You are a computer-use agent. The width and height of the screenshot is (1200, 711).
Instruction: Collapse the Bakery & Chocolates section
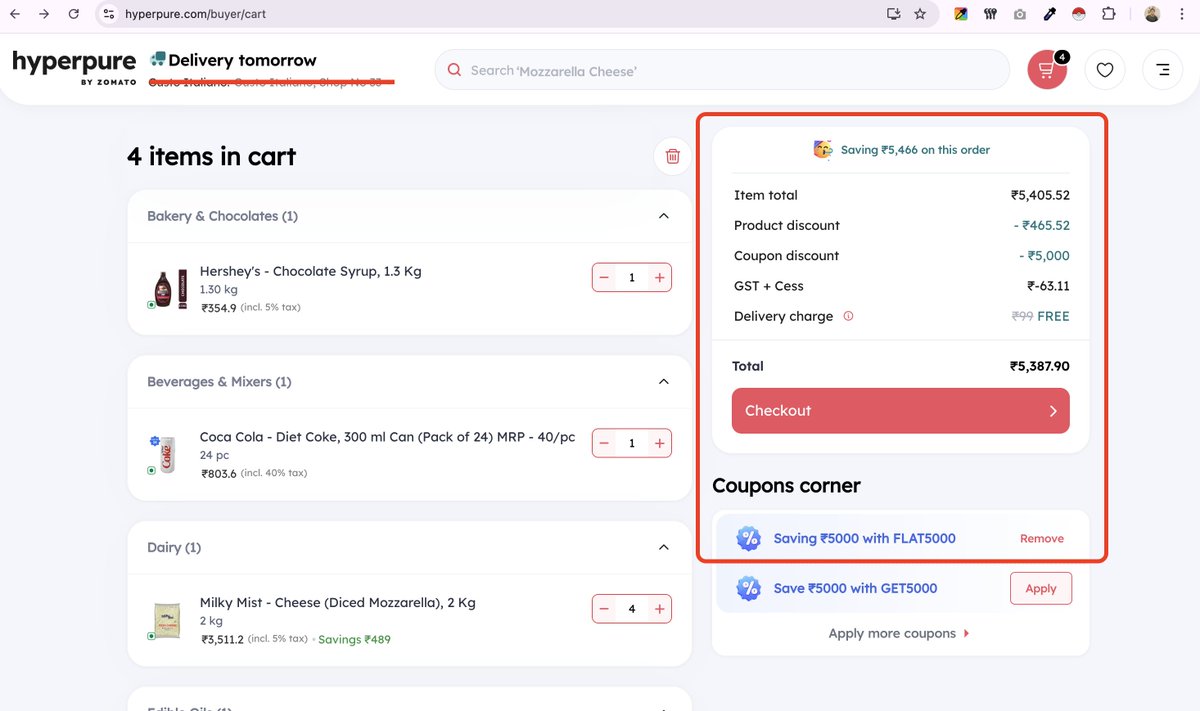(x=663, y=216)
